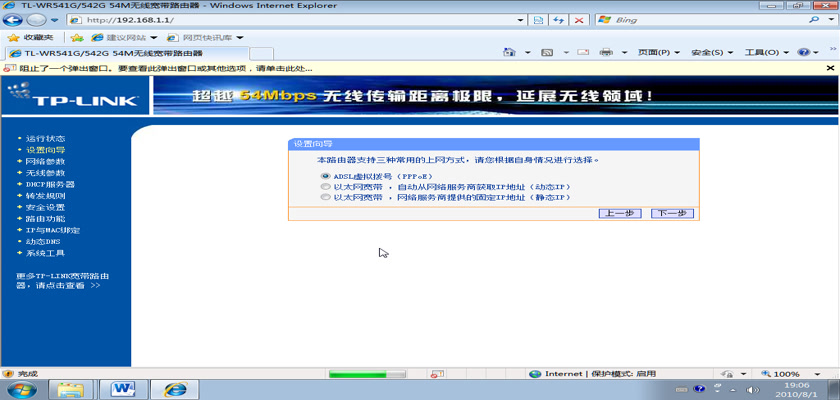840x400 pixels.
Task: Open DHCP服务器 in the router sidebar
Action: (x=50, y=185)
